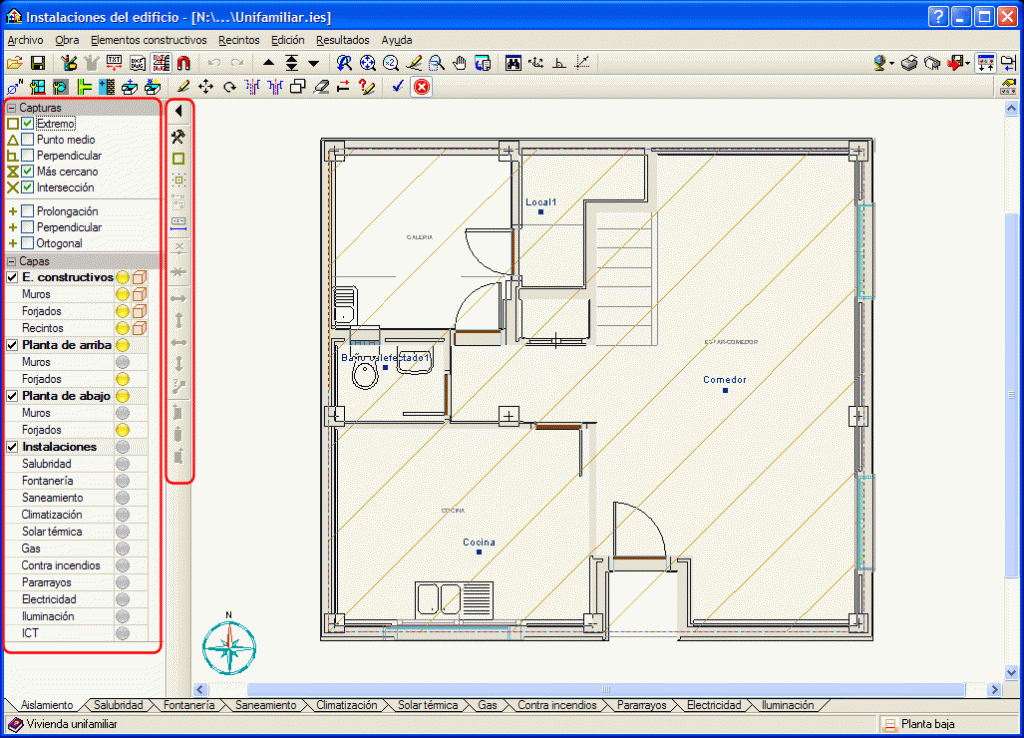The image size is (1024, 738).
Task: Click the binoculars search icon
Action: pyautogui.click(x=513, y=63)
